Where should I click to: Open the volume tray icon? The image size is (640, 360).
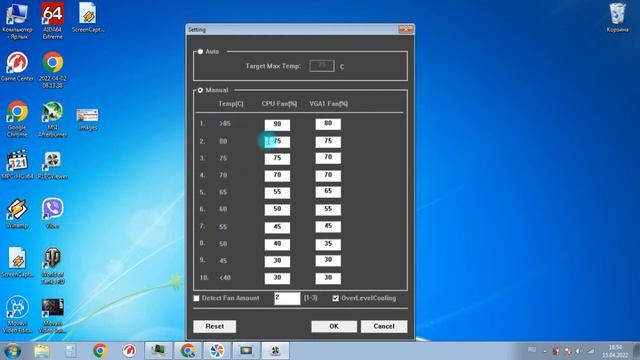coord(578,351)
